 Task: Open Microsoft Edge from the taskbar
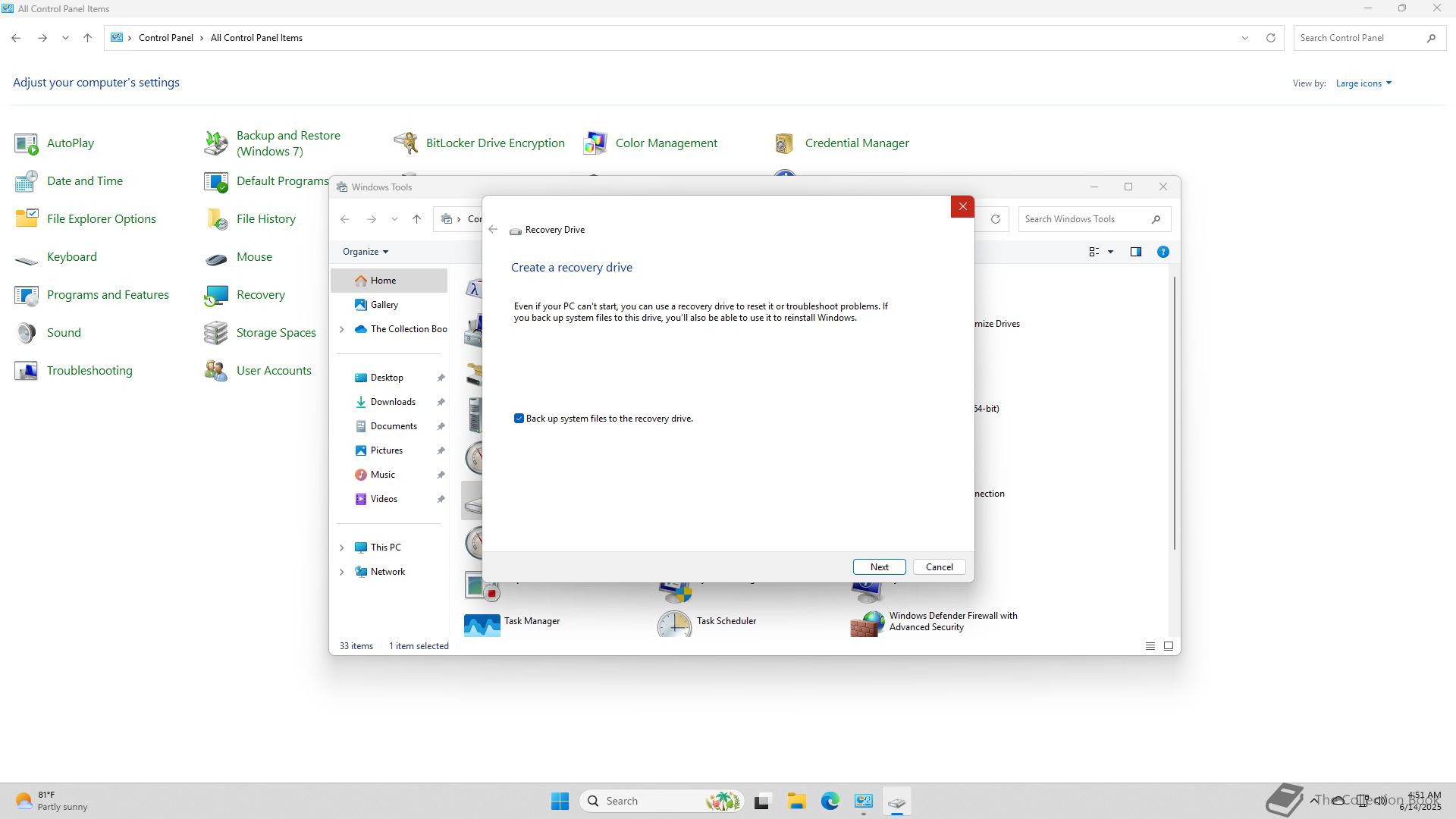tap(830, 801)
